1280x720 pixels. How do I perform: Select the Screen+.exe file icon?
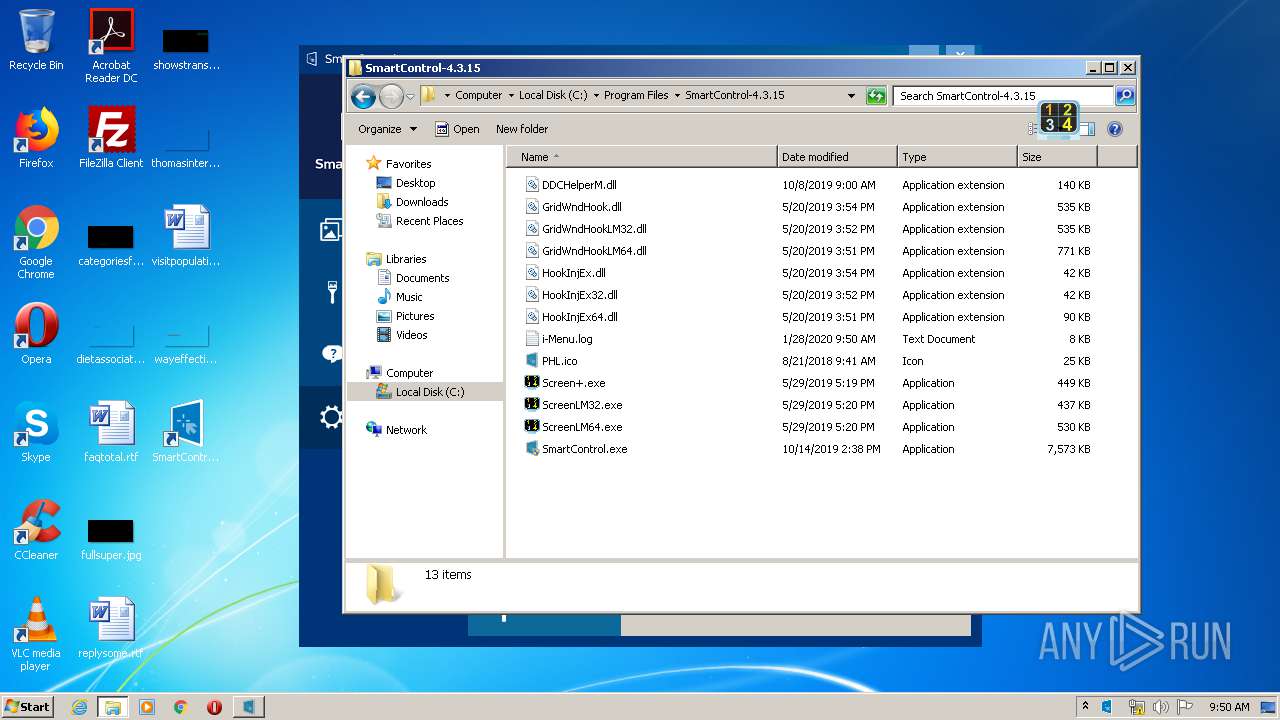click(x=532, y=383)
